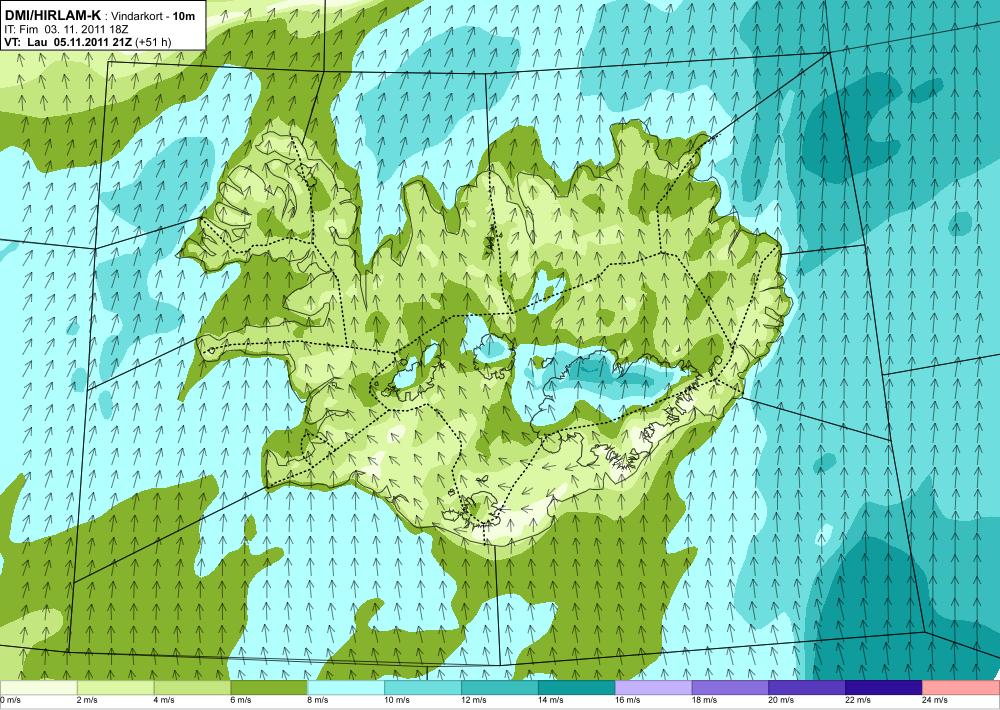Viewport: 1000px width, 710px height.
Task: Click the olive green 6–8 m/s legend swatch
Action: 269,688
